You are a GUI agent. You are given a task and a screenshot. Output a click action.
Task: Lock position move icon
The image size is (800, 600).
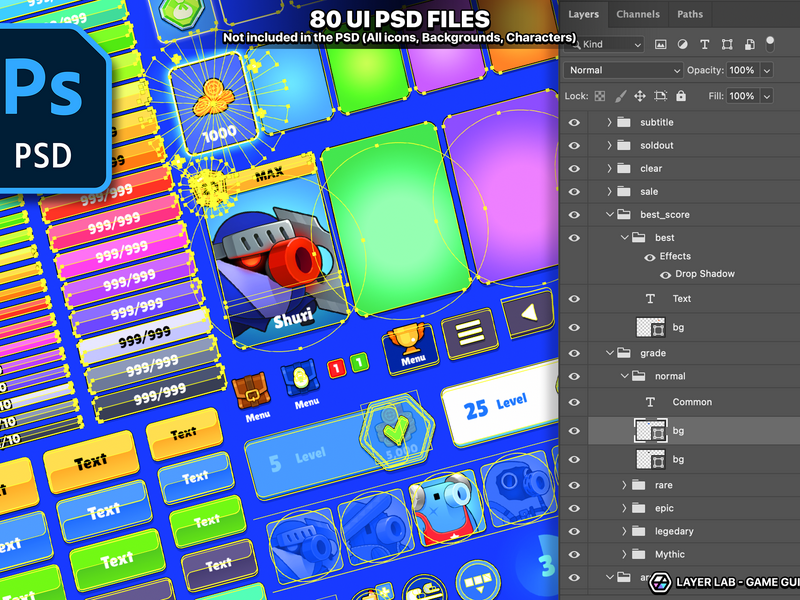tap(640, 96)
